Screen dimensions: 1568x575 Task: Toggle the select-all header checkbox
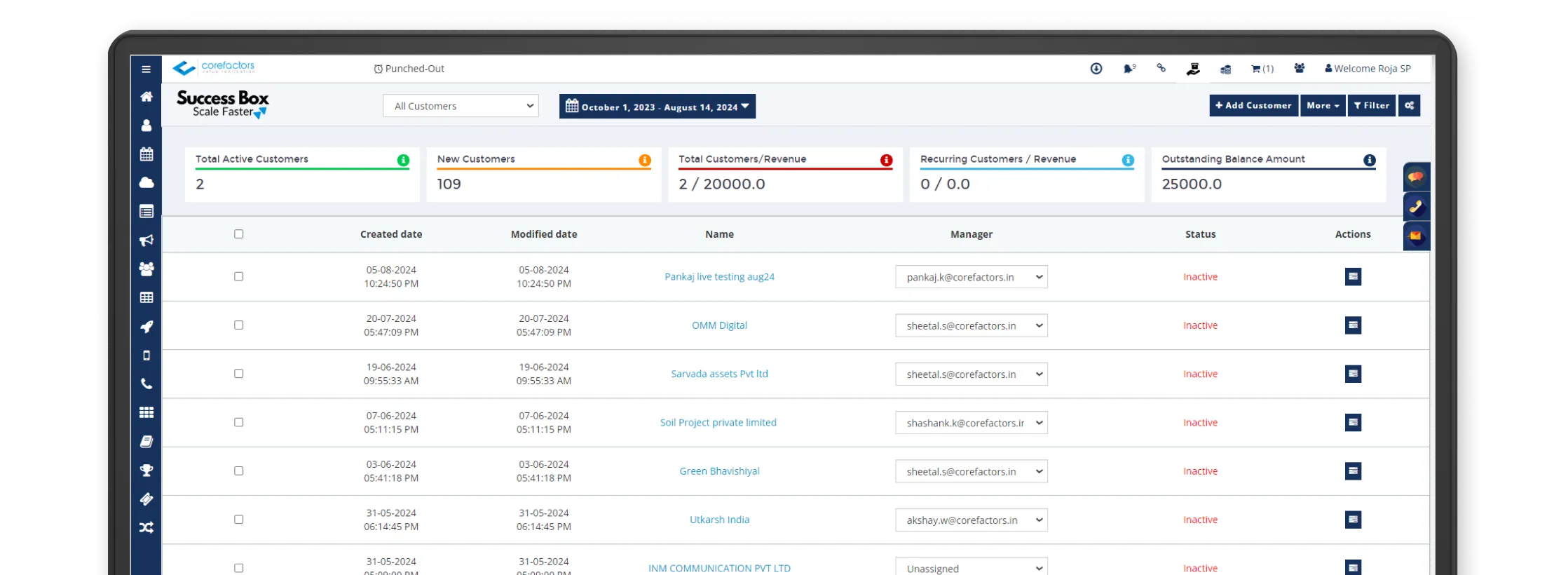pyautogui.click(x=239, y=234)
